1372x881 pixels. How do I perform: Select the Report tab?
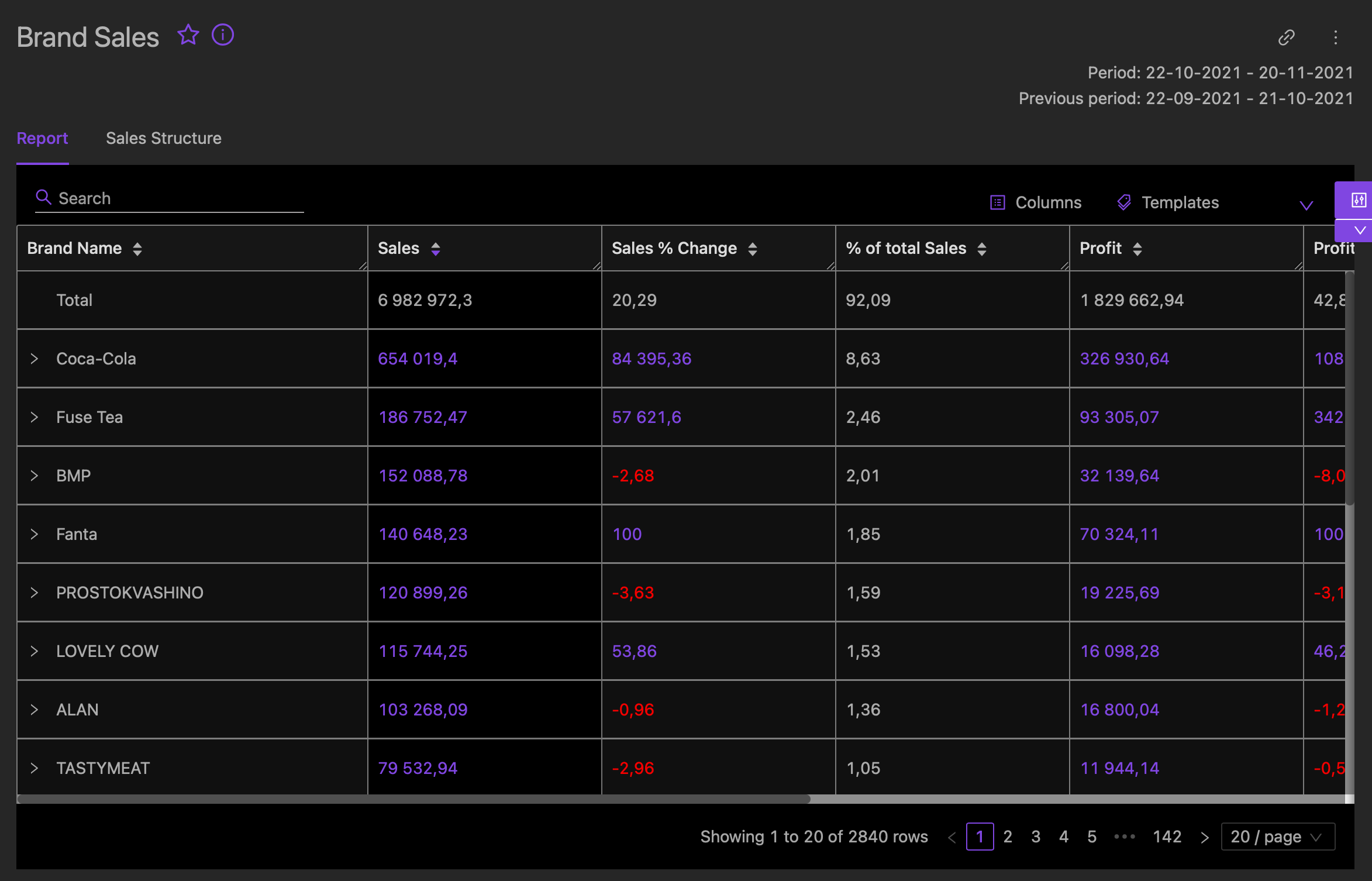pos(42,138)
